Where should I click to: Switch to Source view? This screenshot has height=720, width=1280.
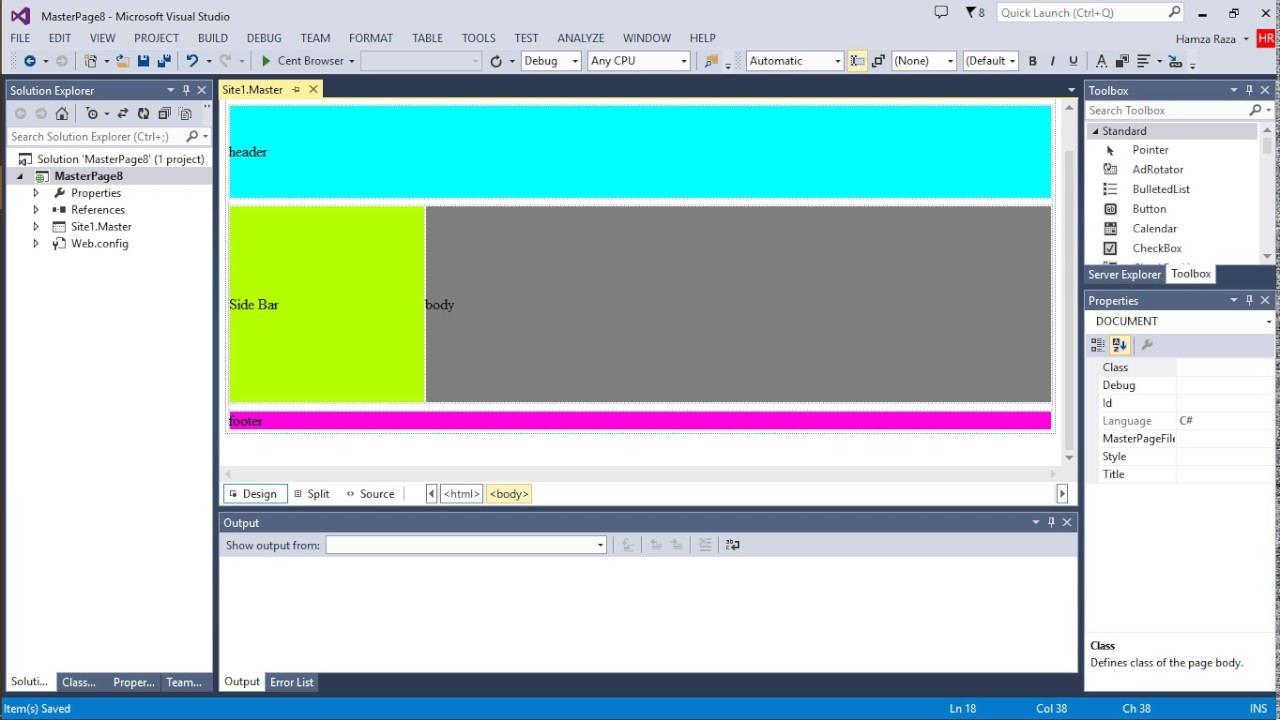370,494
